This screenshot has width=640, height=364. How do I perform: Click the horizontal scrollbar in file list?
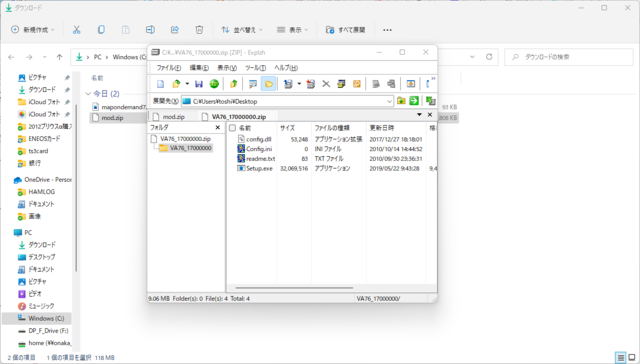(294, 288)
